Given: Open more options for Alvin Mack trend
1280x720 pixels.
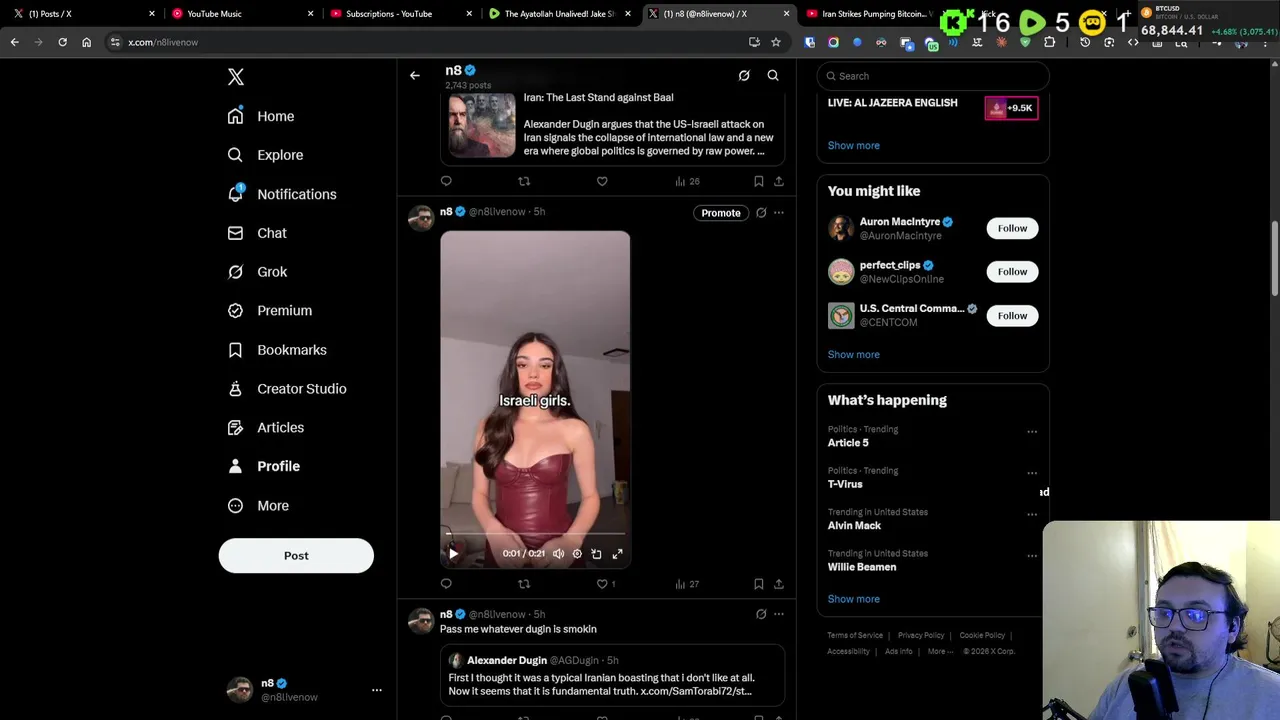Looking at the screenshot, I should [x=1032, y=515].
